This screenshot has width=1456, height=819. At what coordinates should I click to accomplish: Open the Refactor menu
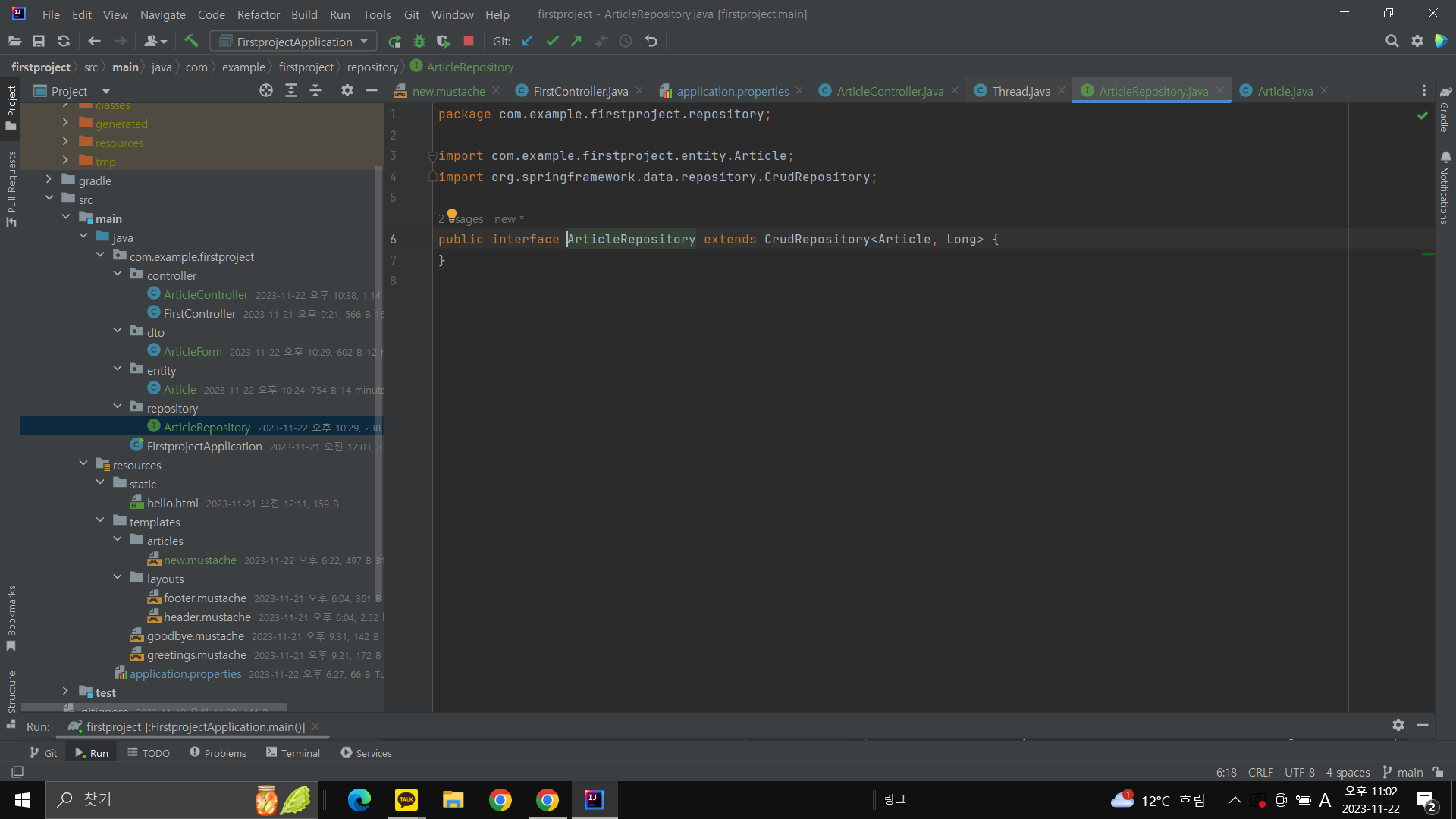(x=258, y=14)
